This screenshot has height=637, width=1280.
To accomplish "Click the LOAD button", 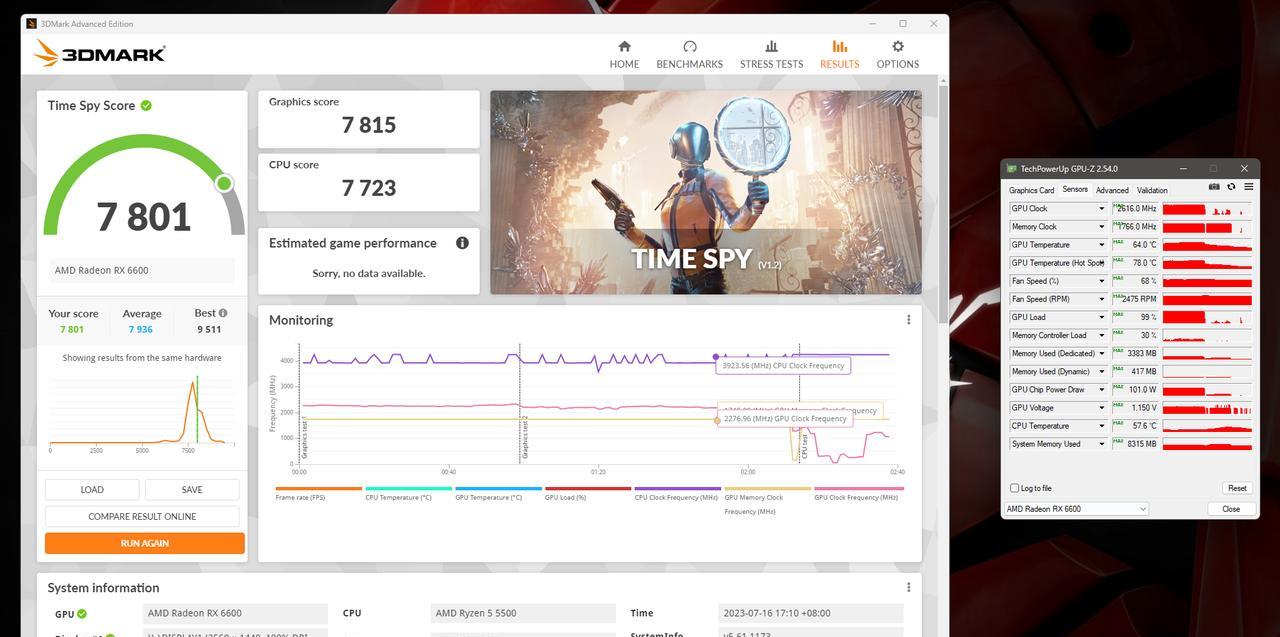I will point(92,489).
